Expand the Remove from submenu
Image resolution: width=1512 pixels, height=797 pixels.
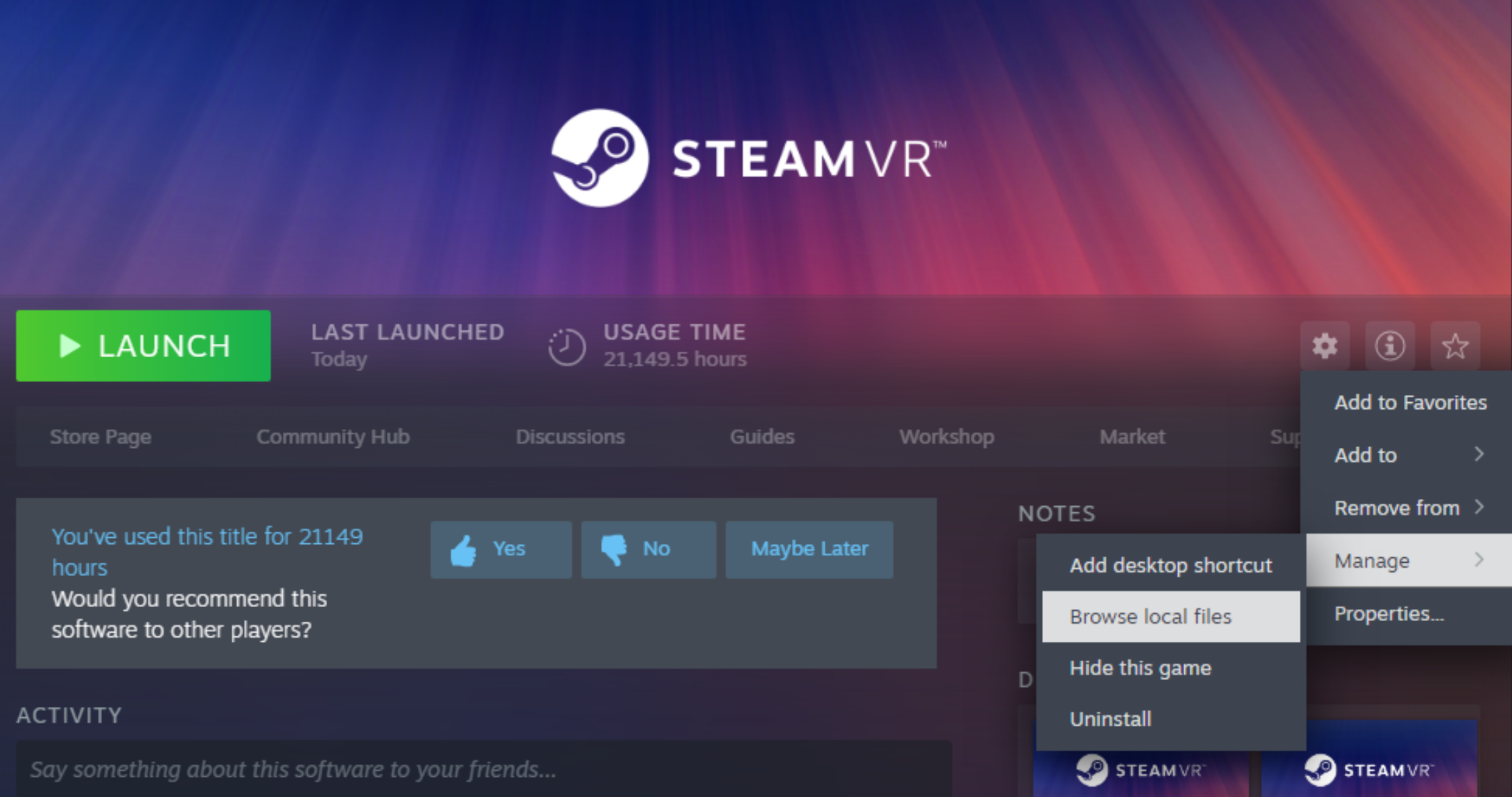(1407, 508)
